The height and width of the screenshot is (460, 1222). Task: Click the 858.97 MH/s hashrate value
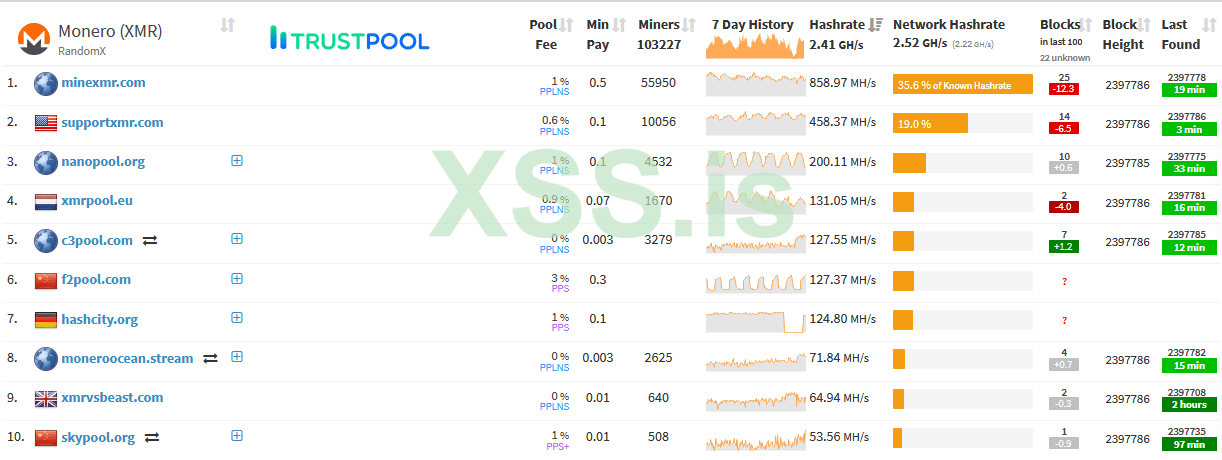(x=842, y=83)
